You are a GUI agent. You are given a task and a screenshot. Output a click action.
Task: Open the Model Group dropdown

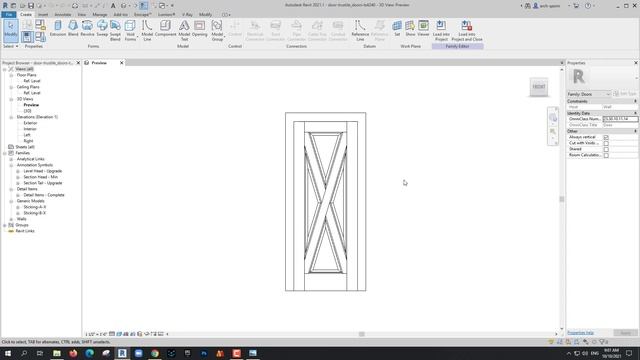point(217,30)
